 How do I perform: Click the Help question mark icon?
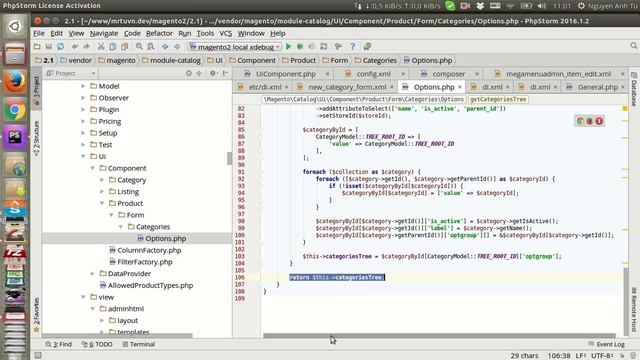pos(353,47)
